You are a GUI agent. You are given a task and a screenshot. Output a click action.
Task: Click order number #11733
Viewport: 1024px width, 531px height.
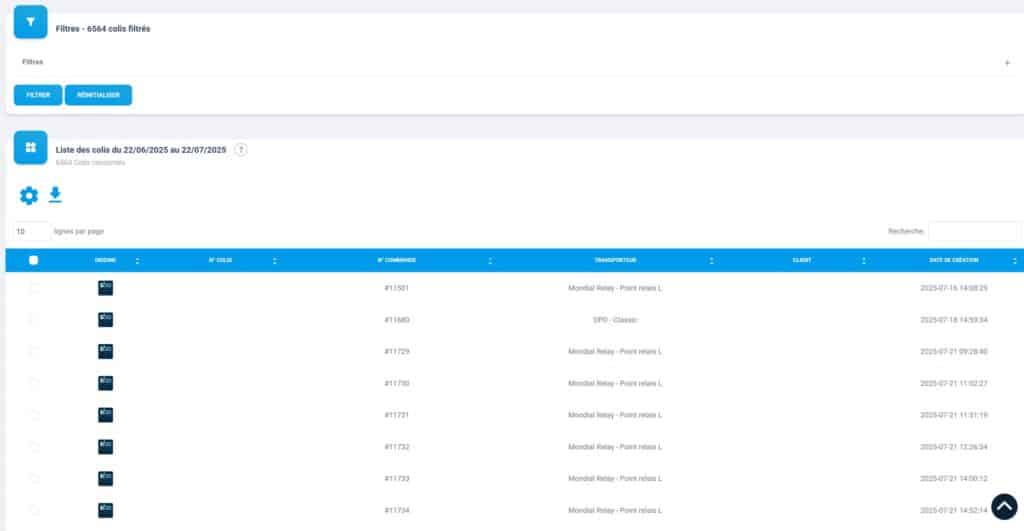[396, 478]
